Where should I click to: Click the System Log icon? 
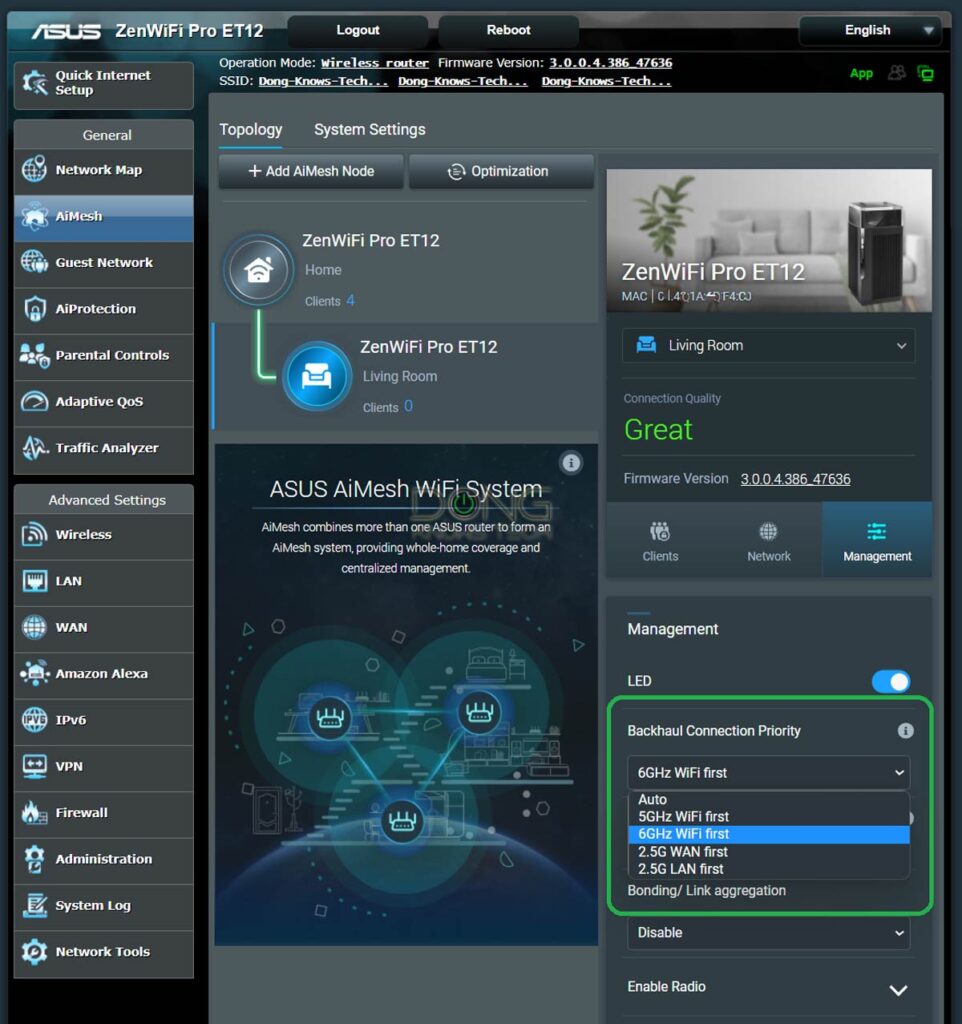pos(34,905)
